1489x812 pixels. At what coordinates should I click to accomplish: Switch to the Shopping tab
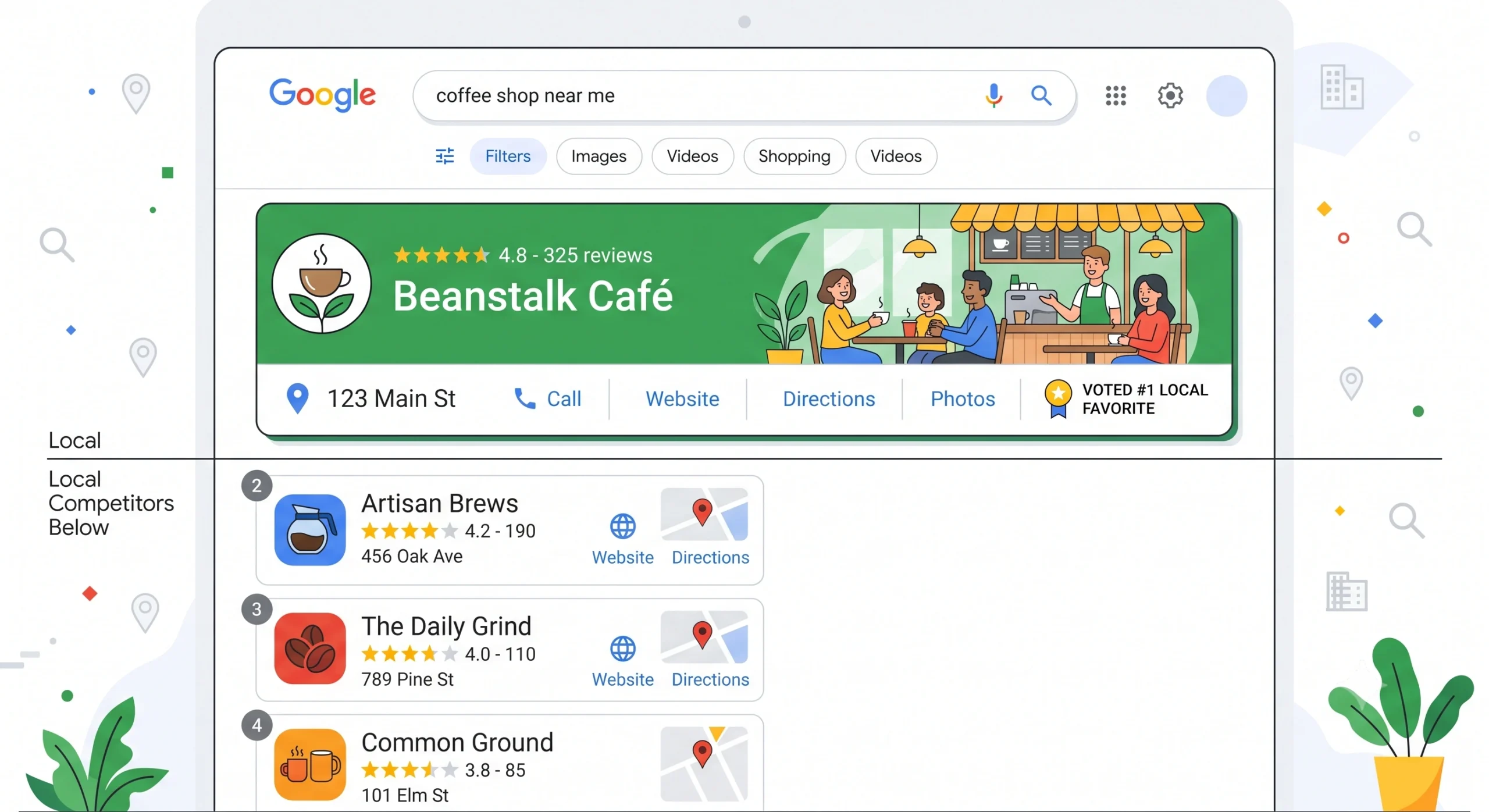[794, 156]
